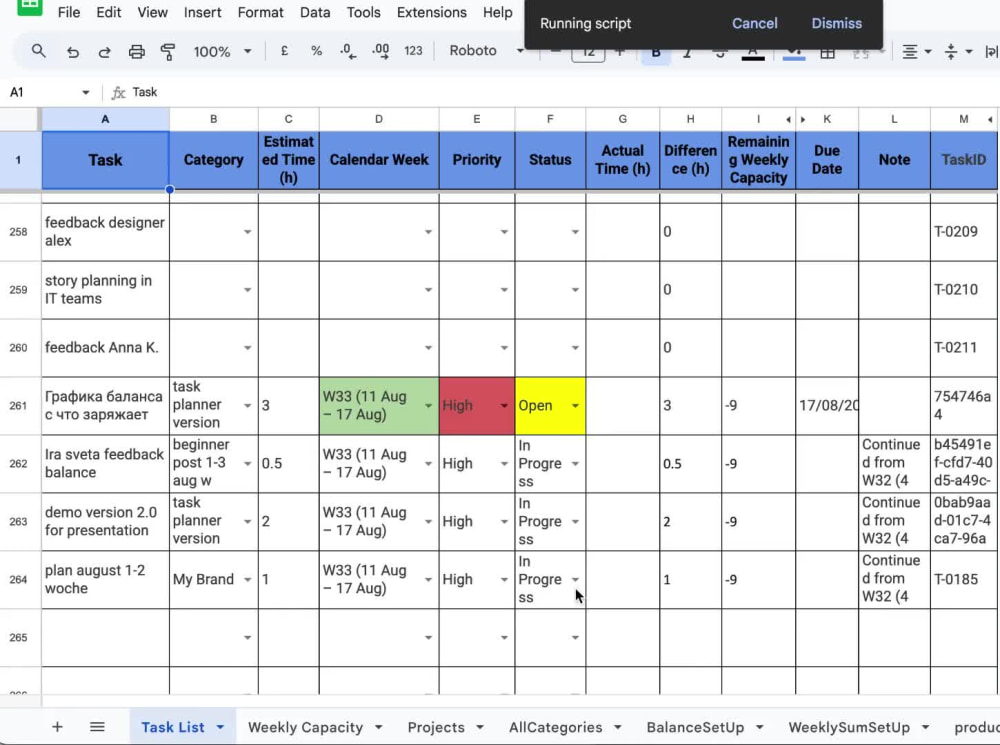Select the 'story planning in IT teams' cell
The height and width of the screenshot is (745, 1000).
click(x=105, y=290)
